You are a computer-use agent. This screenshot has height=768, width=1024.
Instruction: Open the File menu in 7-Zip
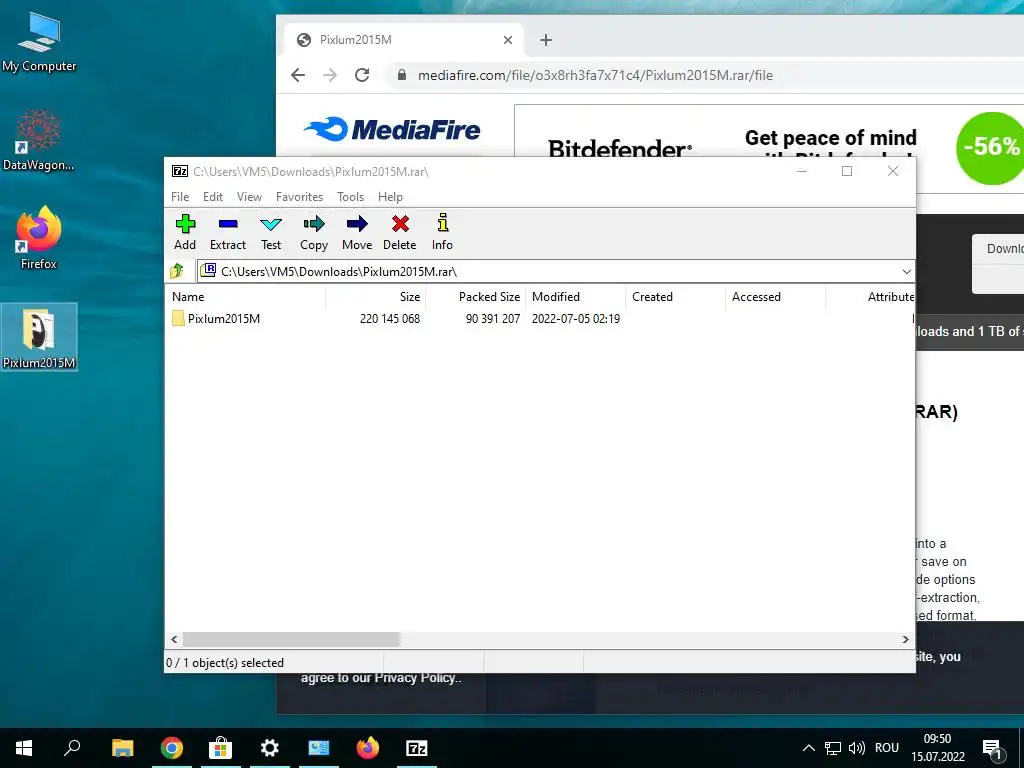pyautogui.click(x=180, y=197)
